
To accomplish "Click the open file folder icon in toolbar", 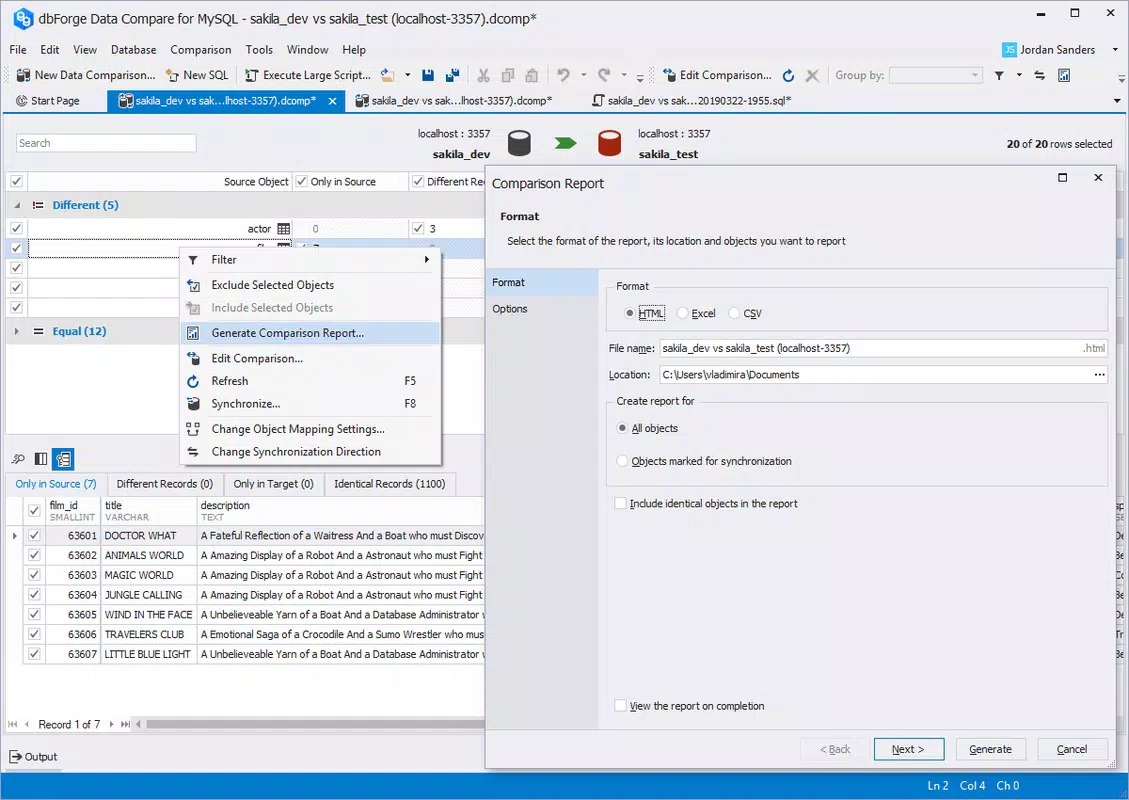I will point(387,75).
